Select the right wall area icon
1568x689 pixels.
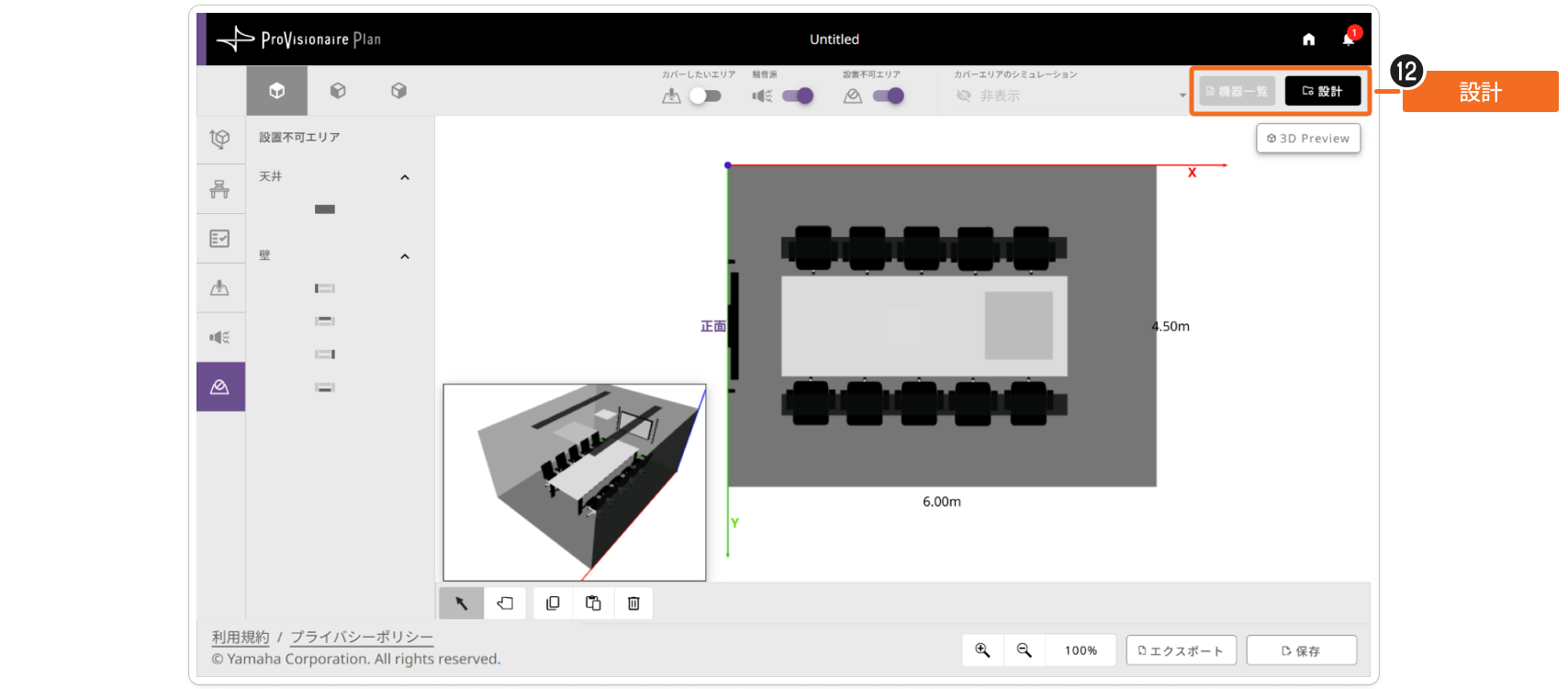coord(325,355)
